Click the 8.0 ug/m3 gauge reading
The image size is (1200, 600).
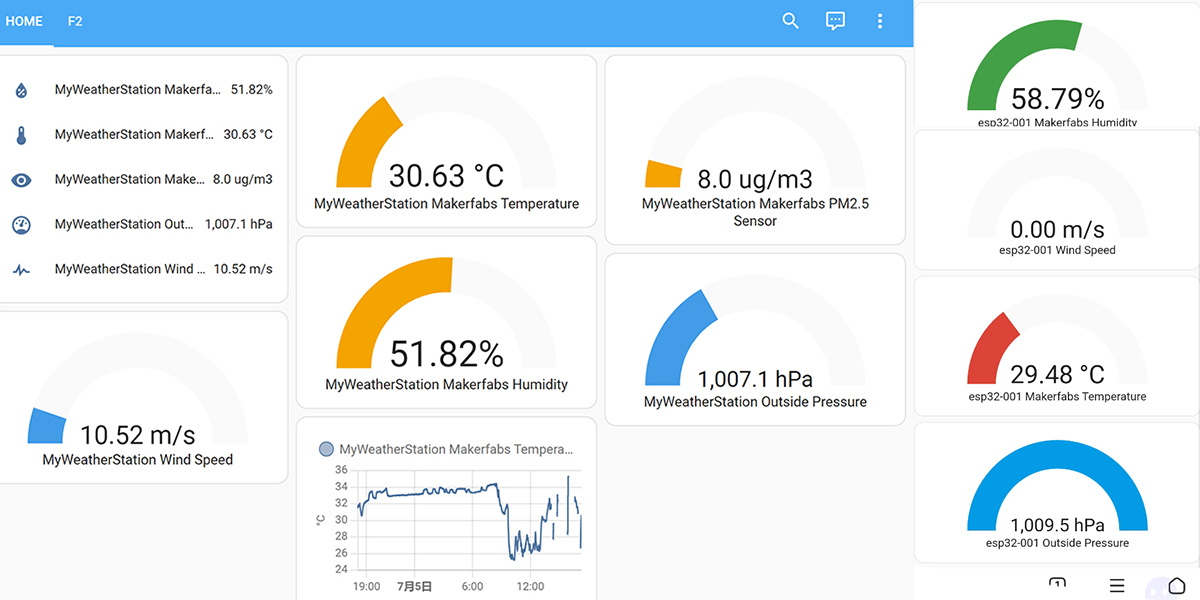tap(755, 180)
